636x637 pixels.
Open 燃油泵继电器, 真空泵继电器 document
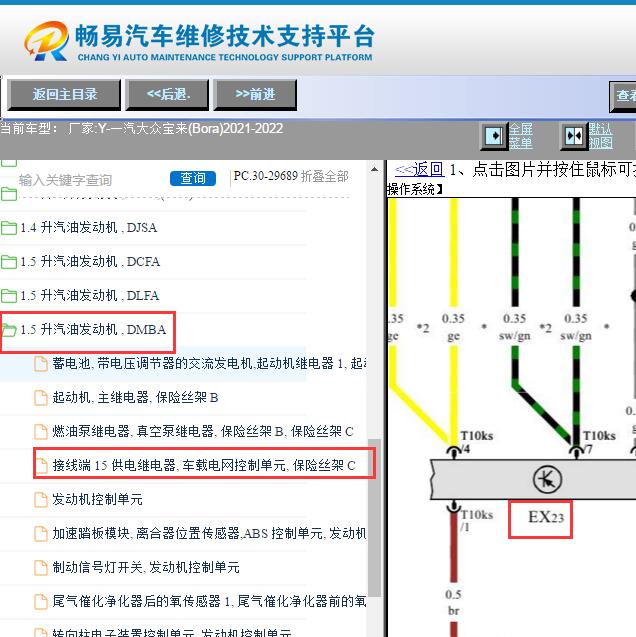point(203,431)
